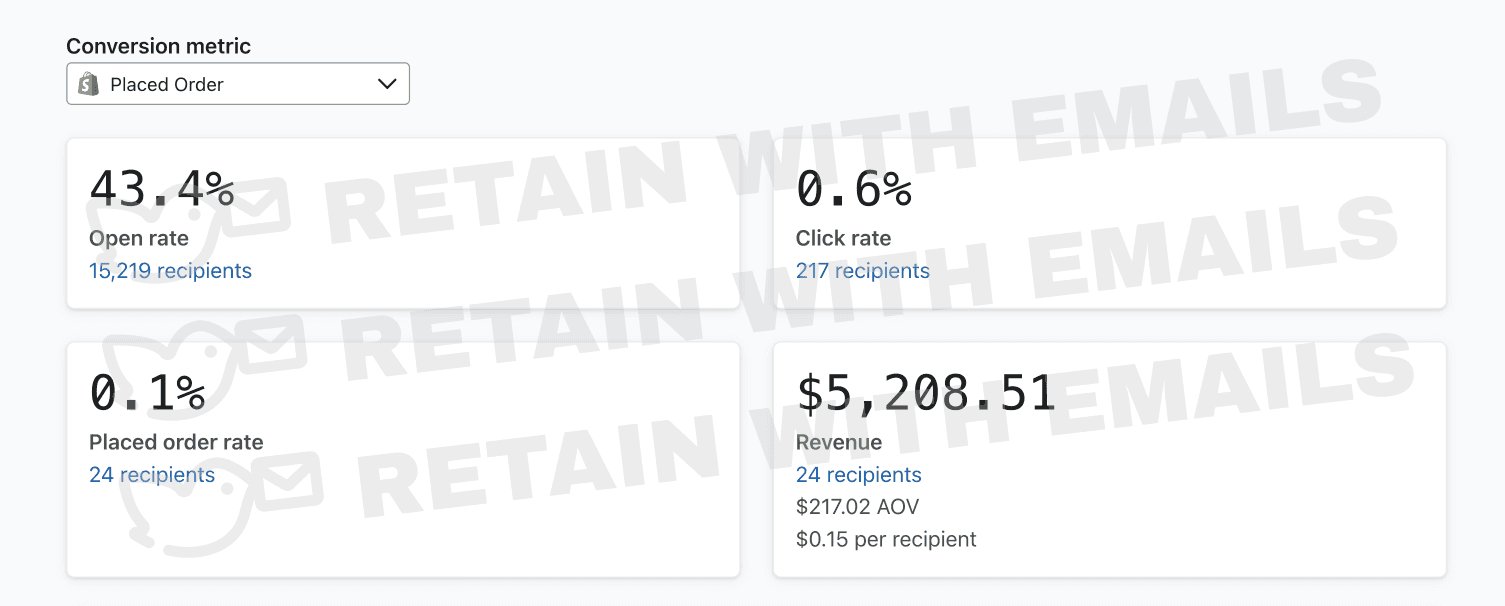Expand the dropdown chevron arrow
1505x606 pixels.
[x=387, y=84]
